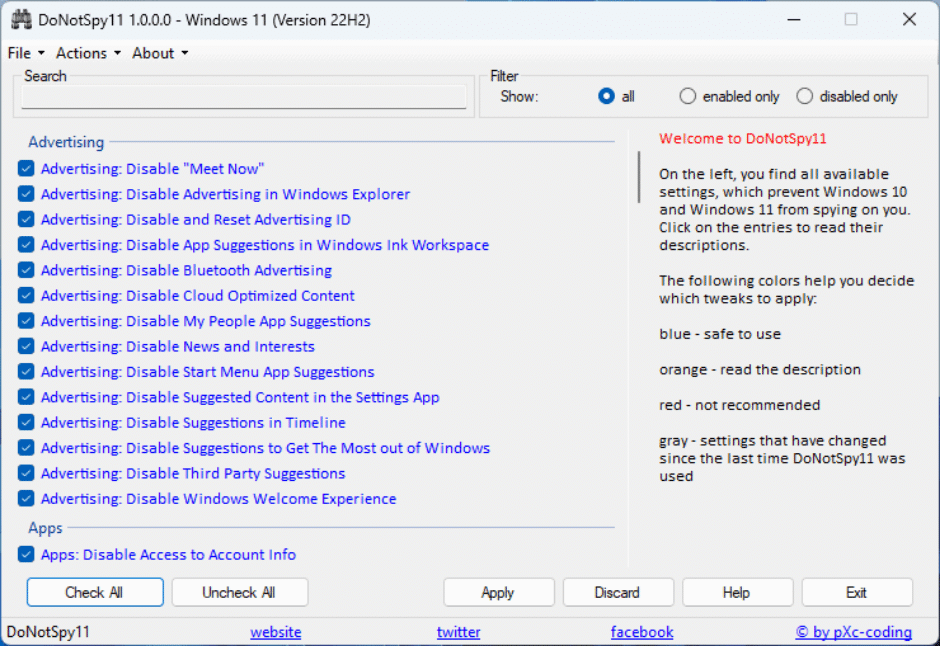Open the About menu

(160, 53)
